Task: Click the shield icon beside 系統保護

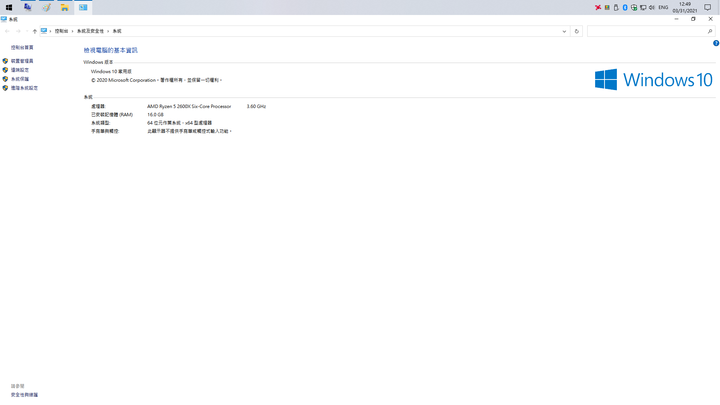Action: point(6,79)
